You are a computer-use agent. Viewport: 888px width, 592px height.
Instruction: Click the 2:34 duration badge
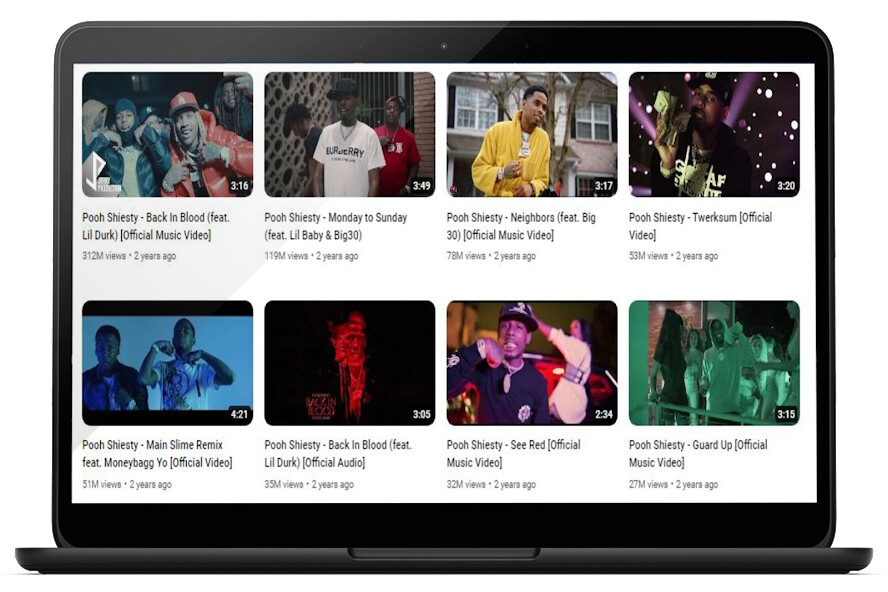(603, 414)
